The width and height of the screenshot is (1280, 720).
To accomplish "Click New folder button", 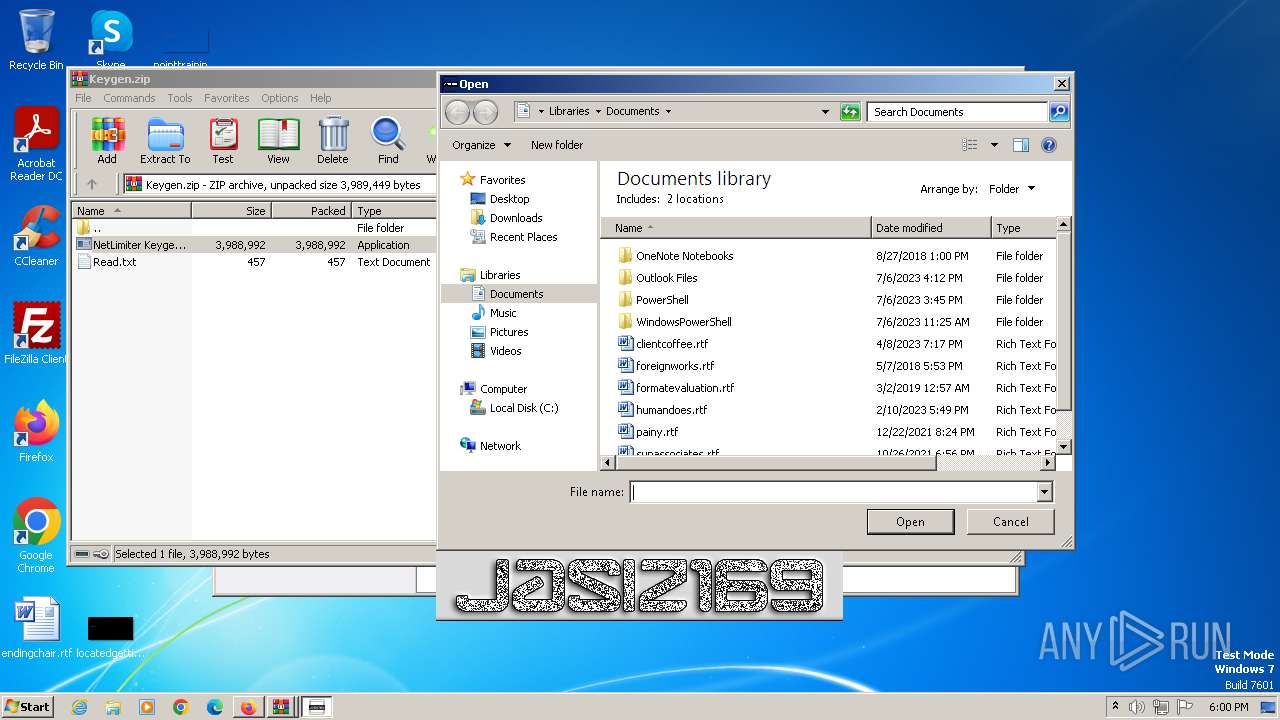I will pyautogui.click(x=557, y=145).
